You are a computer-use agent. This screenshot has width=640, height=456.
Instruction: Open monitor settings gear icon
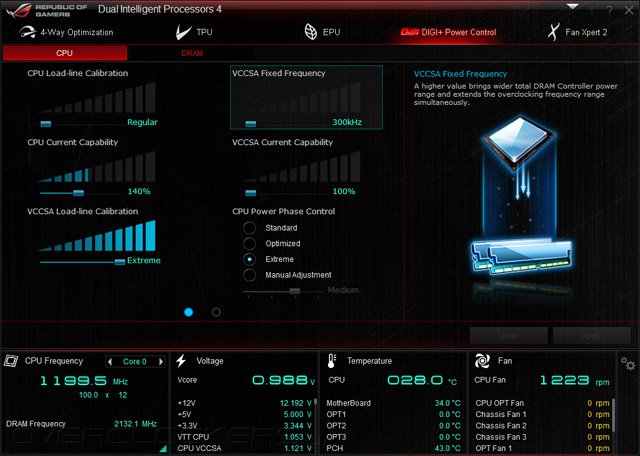pyautogui.click(x=628, y=363)
